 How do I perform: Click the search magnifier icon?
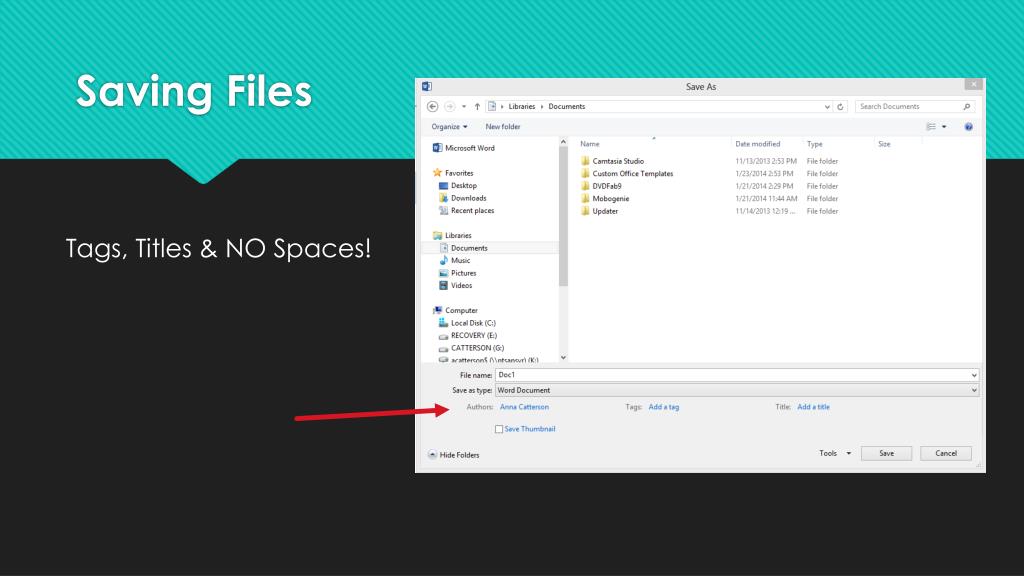(967, 106)
